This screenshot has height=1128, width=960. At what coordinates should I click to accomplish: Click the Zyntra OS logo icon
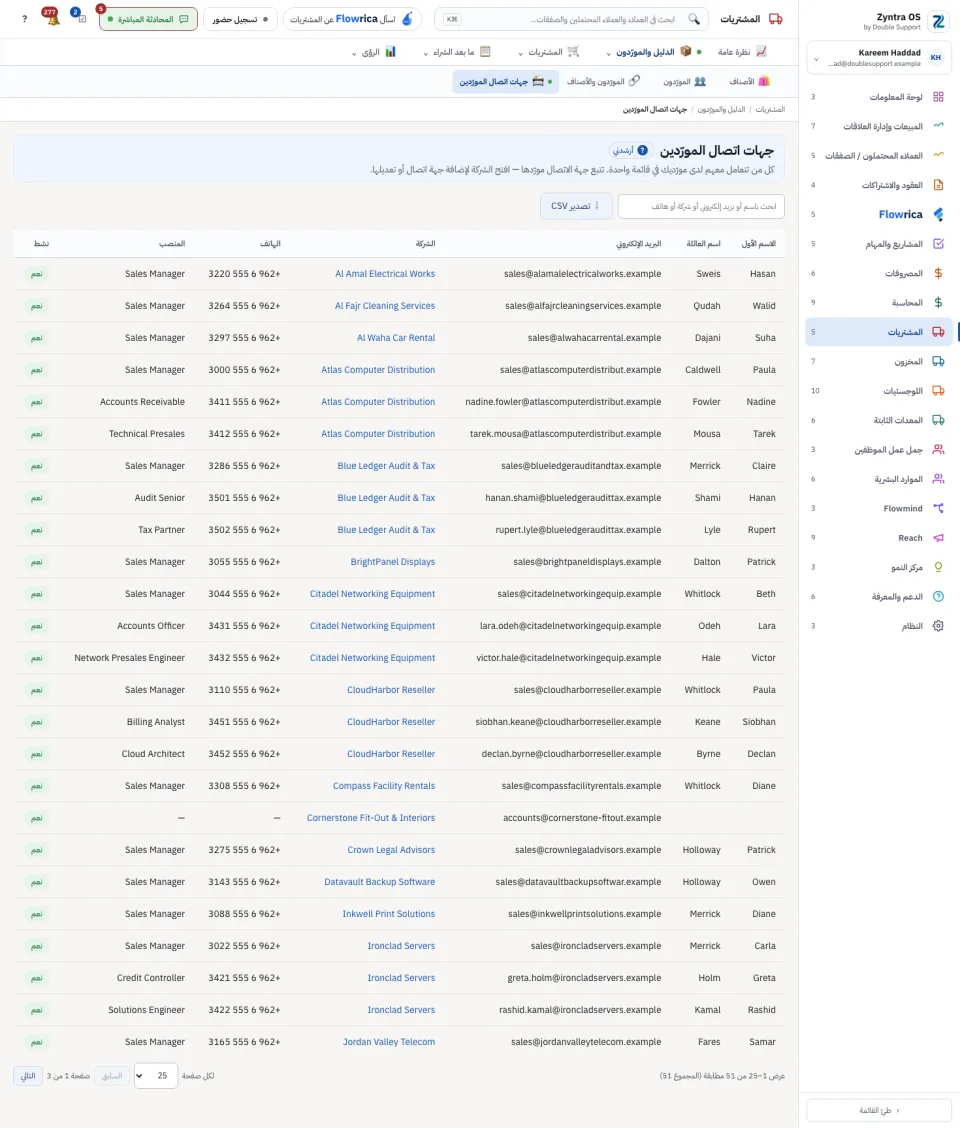coord(938,21)
